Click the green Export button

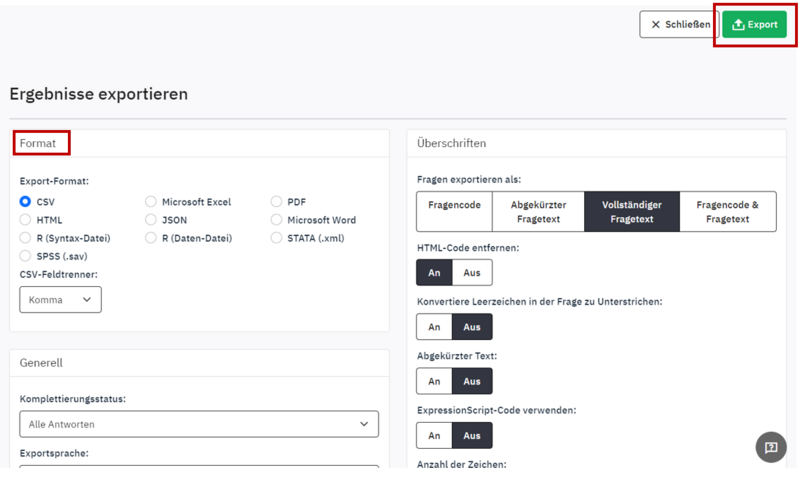[754, 24]
